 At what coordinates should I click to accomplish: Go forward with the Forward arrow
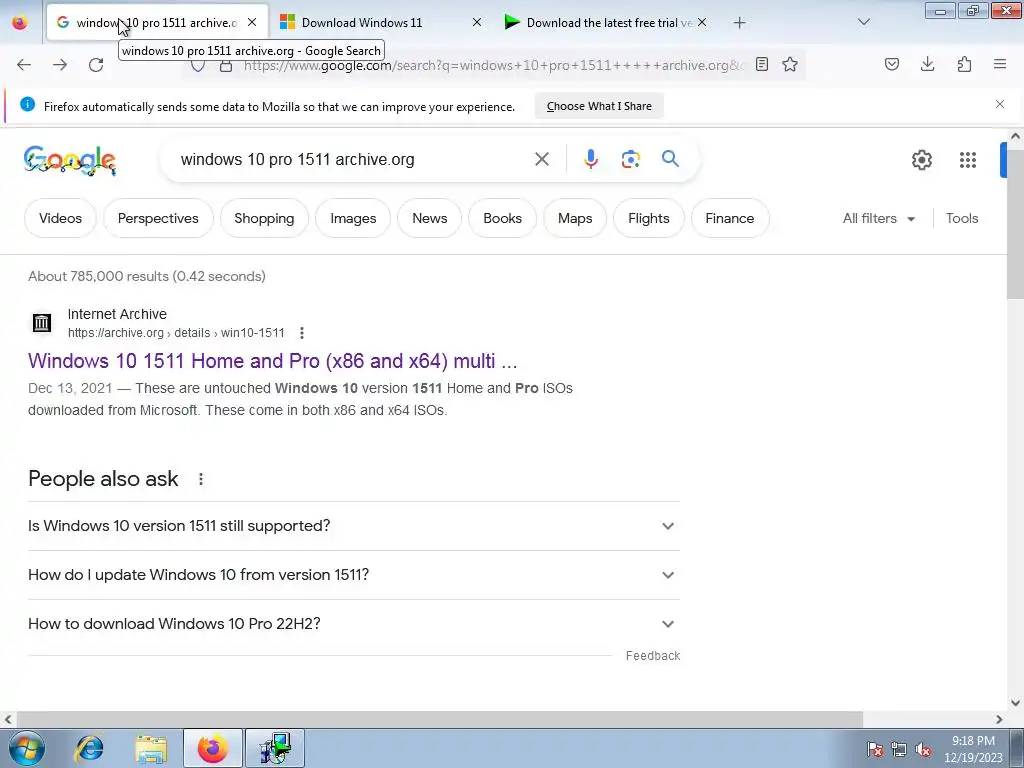pos(60,64)
